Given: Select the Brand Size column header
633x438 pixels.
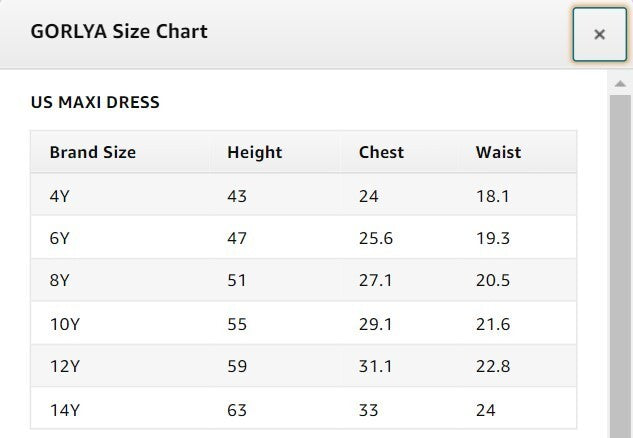Looking at the screenshot, I should coord(92,152).
